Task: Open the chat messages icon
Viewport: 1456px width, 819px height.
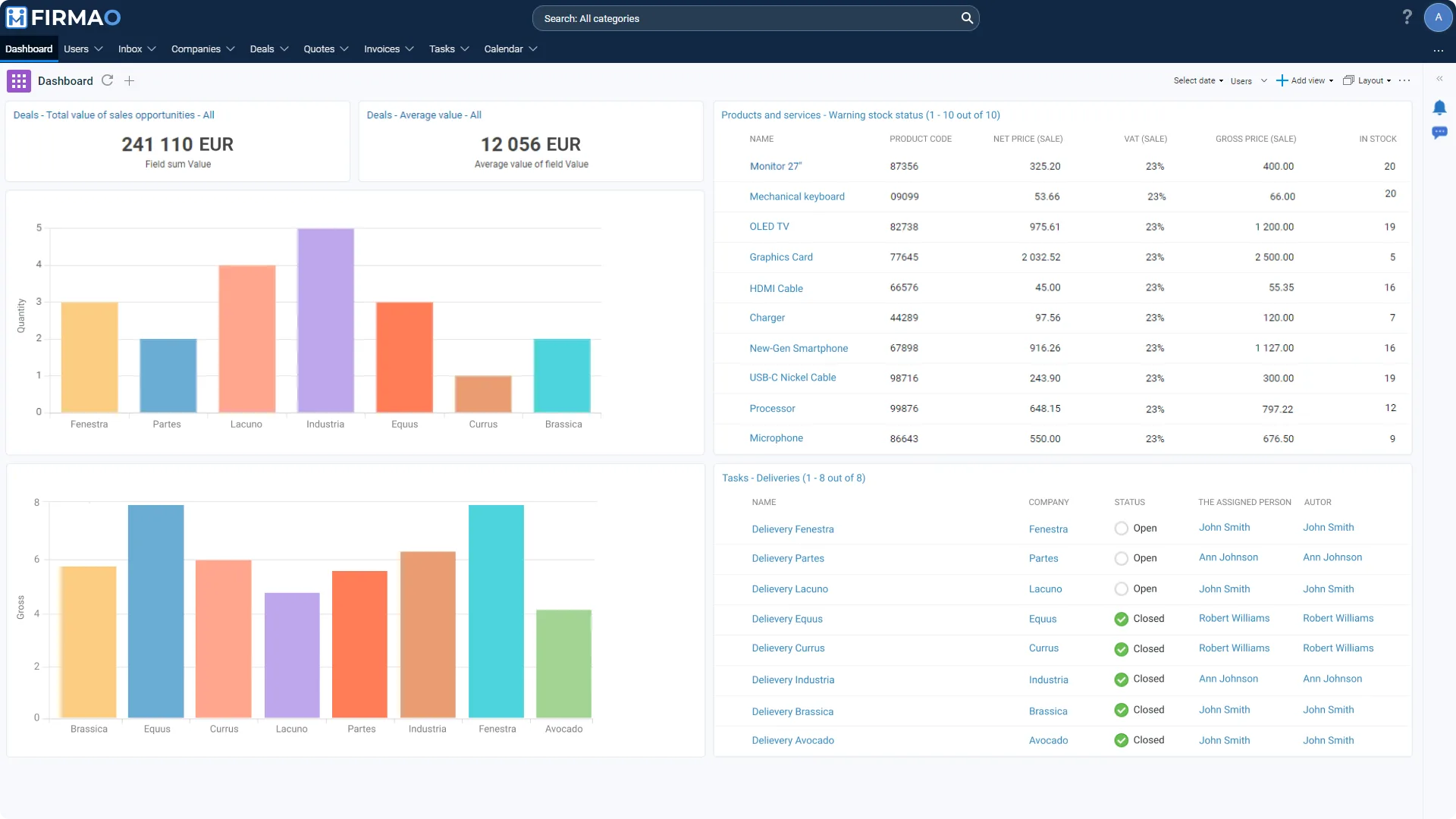Action: [1439, 133]
